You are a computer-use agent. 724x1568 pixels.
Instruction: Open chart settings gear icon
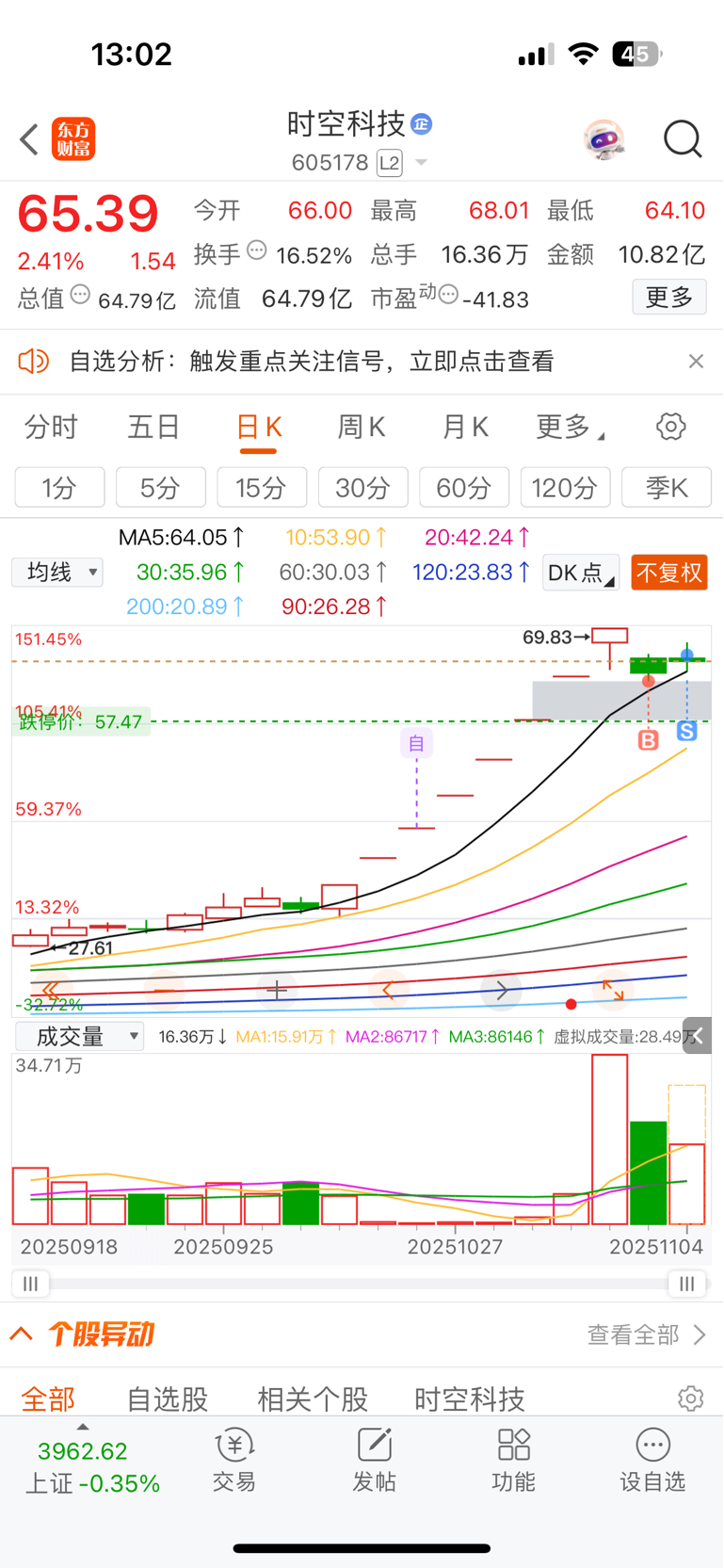click(671, 427)
